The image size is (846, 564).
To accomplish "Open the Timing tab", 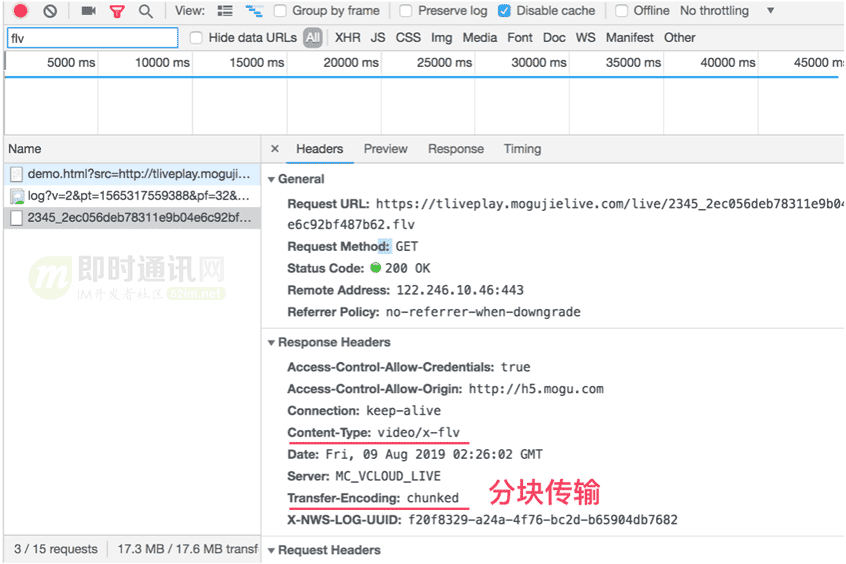I will click(x=522, y=149).
